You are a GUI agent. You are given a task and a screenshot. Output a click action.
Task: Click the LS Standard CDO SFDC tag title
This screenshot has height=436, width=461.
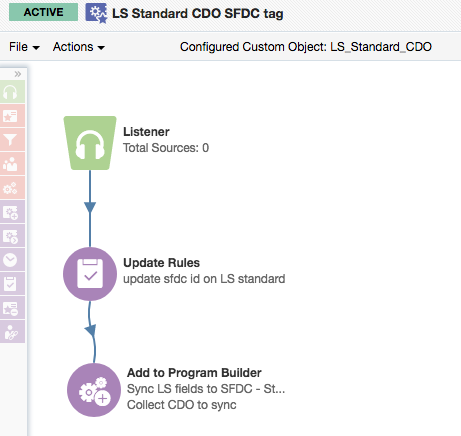(198, 14)
